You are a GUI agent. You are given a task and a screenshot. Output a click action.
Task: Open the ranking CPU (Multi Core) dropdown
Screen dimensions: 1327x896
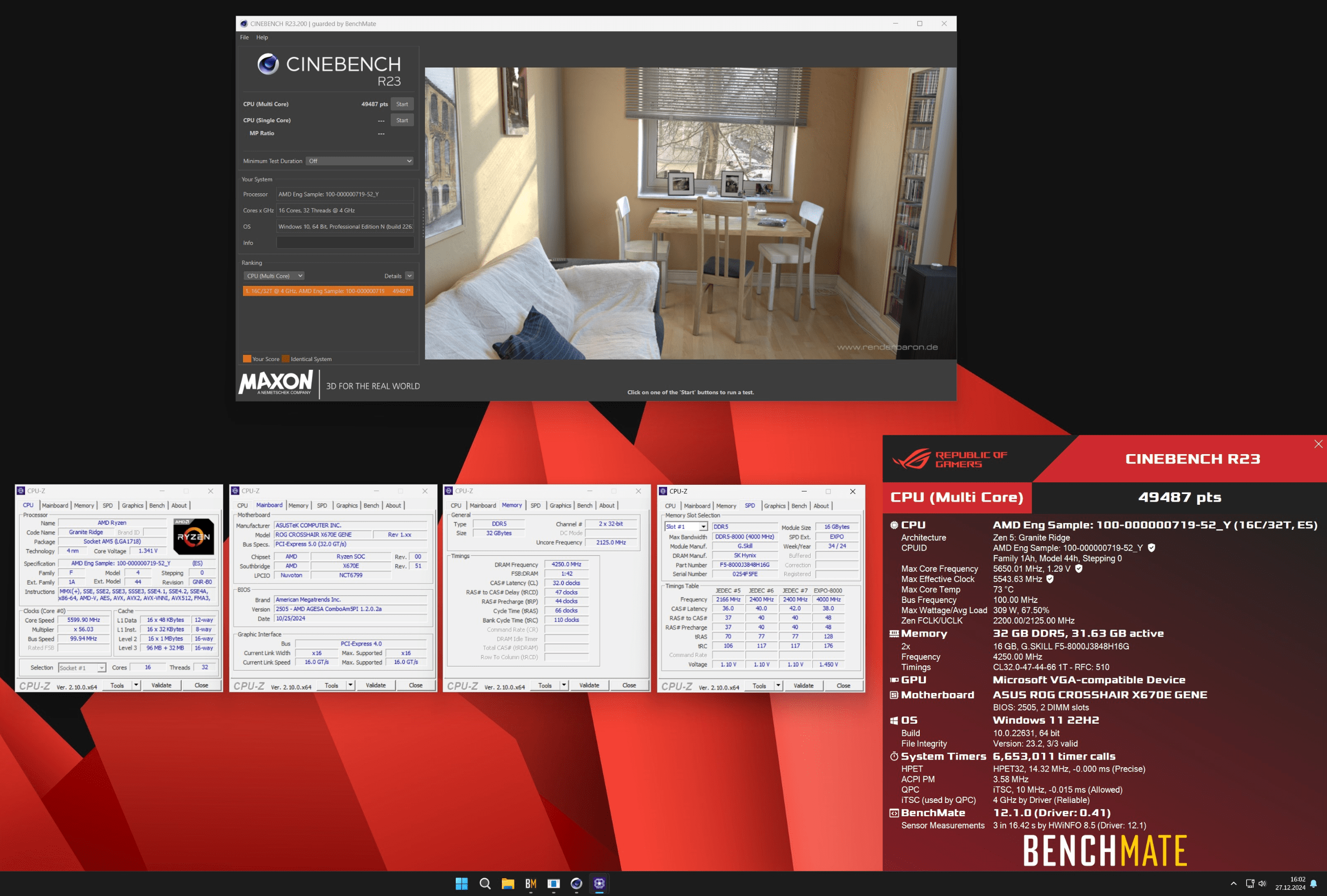[x=274, y=276]
